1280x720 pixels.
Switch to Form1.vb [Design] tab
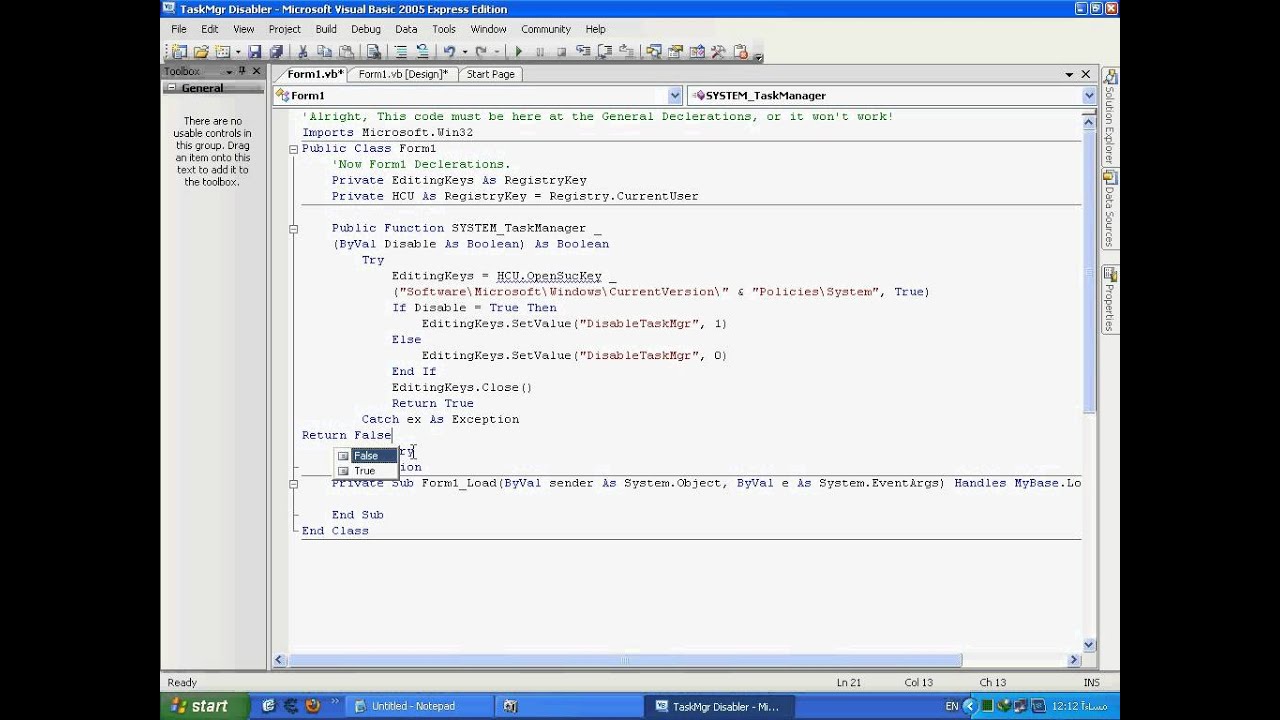[x=403, y=74]
